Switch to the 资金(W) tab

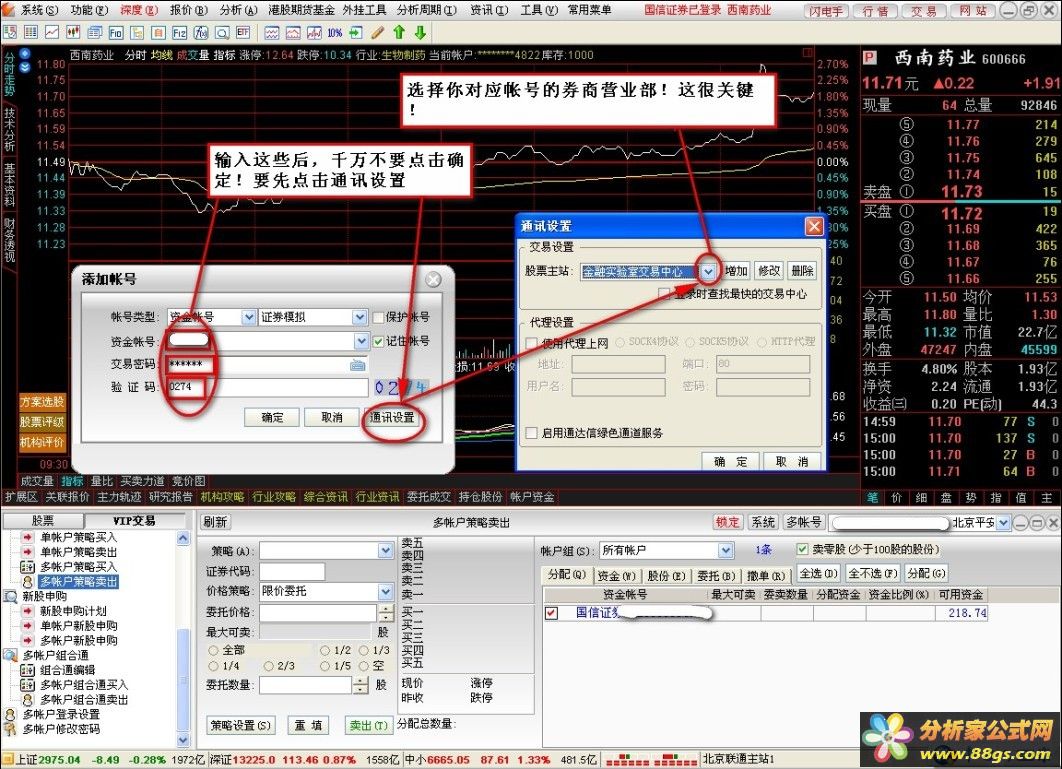click(x=616, y=575)
